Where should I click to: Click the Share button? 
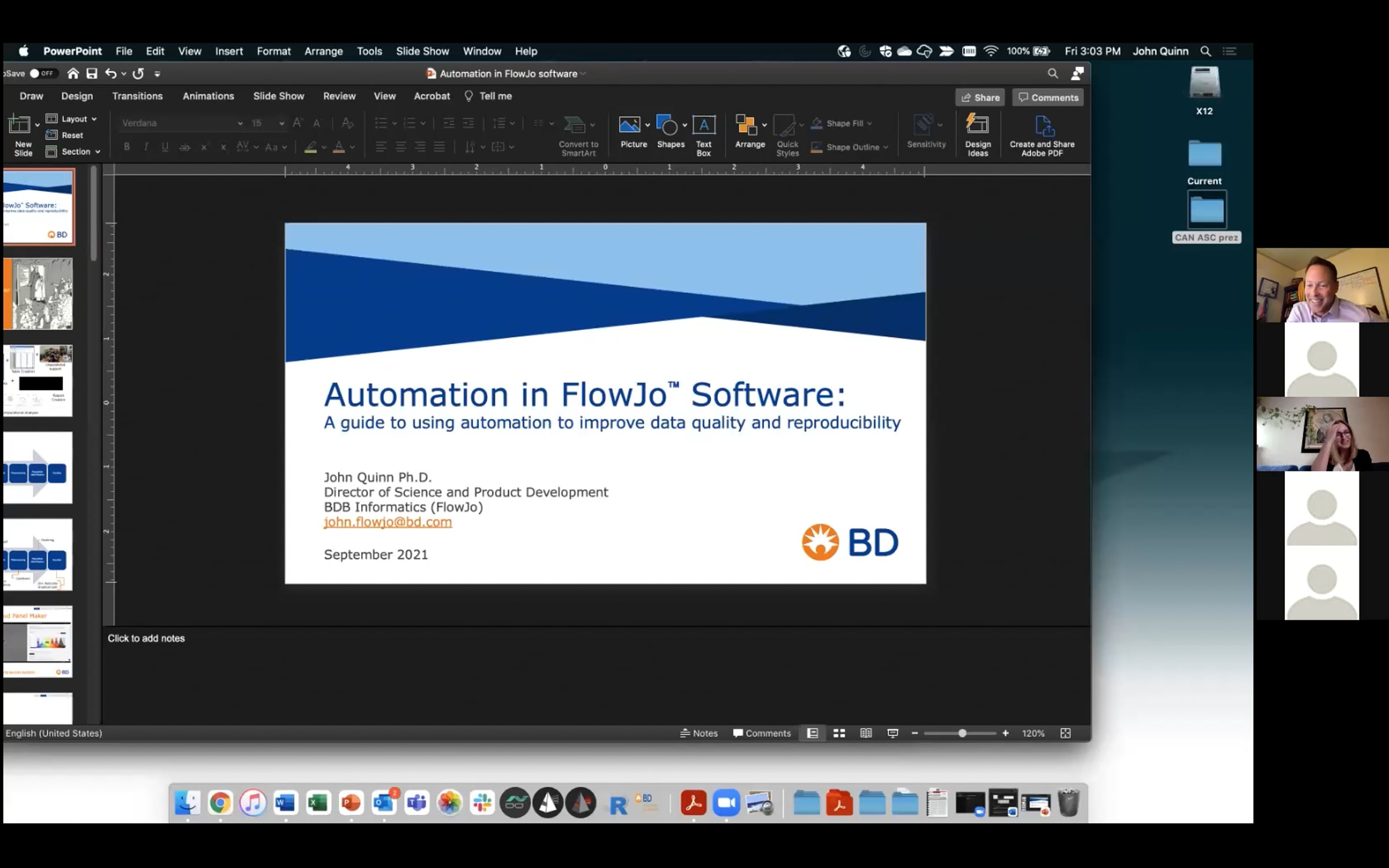coord(980,97)
